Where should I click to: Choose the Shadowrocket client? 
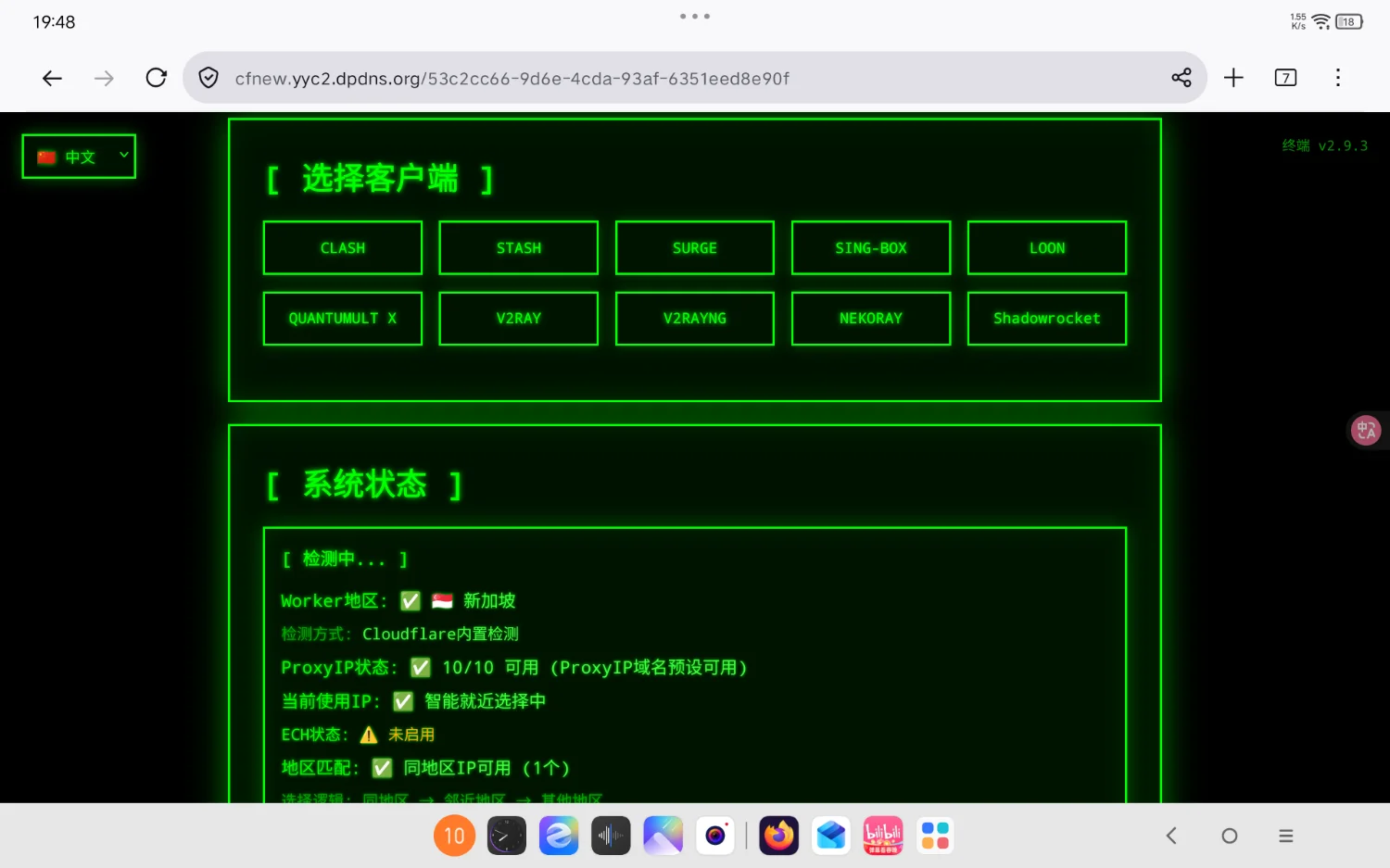pos(1047,319)
